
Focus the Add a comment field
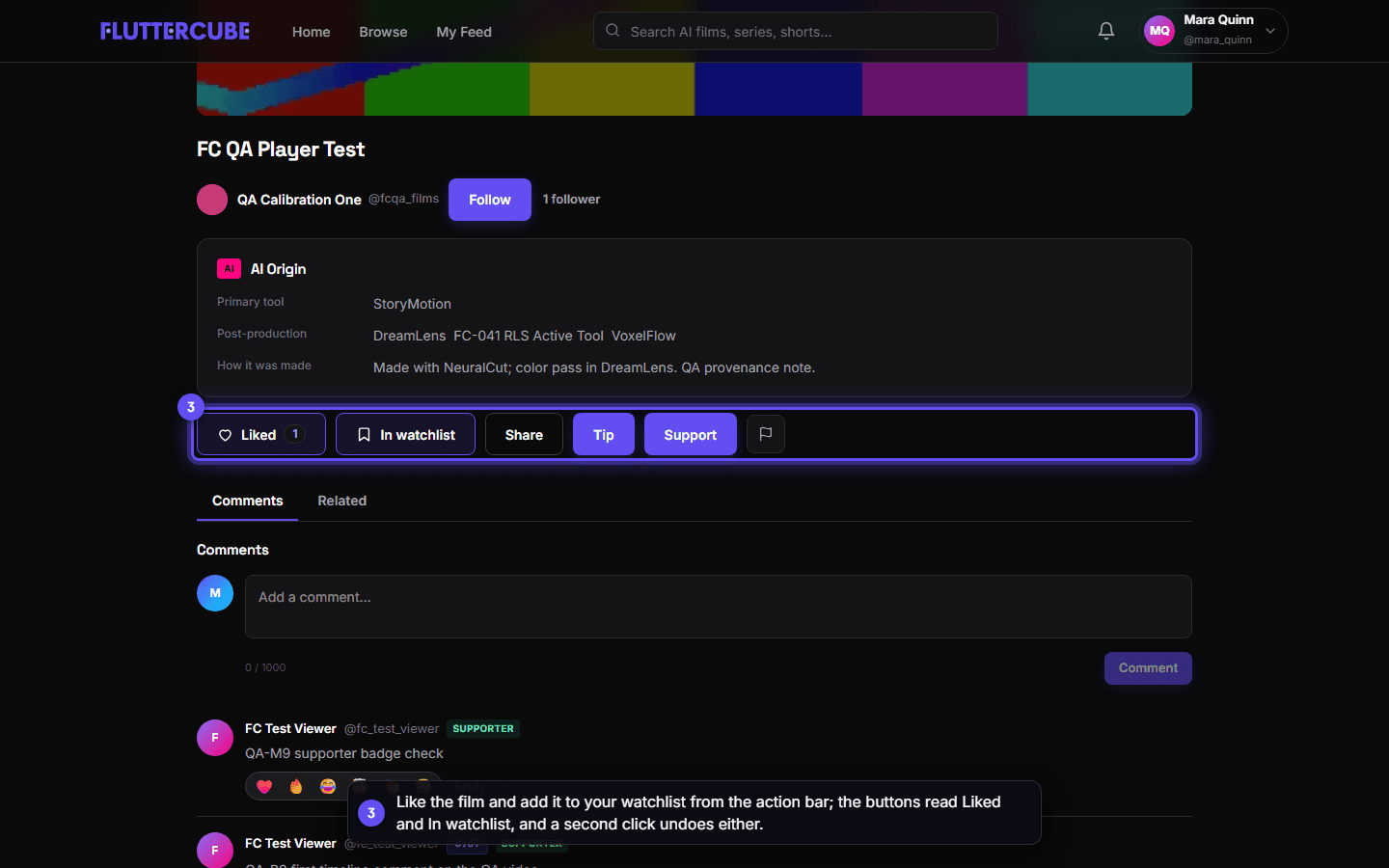[719, 607]
